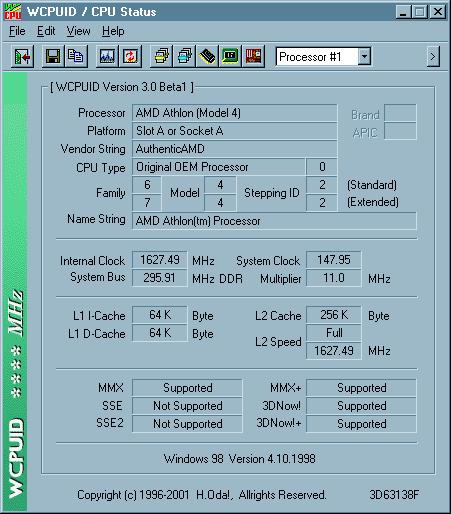The width and height of the screenshot is (451, 514).
Task: Click the Multiplier 11.0 value
Action: coord(334,278)
